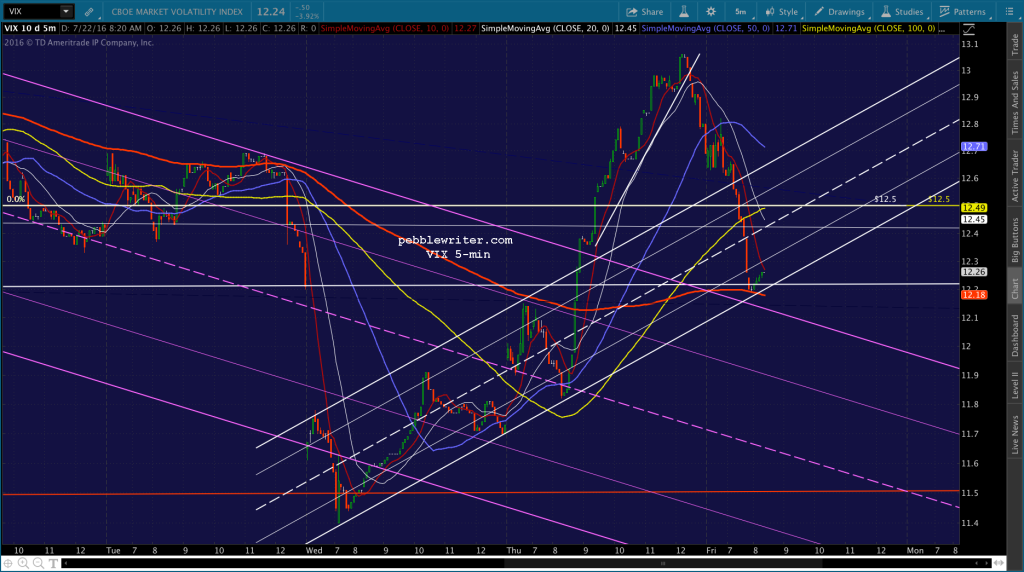Click the yellow 12.49 price axis bubble
This screenshot has width=1024, height=572.
pyautogui.click(x=974, y=208)
